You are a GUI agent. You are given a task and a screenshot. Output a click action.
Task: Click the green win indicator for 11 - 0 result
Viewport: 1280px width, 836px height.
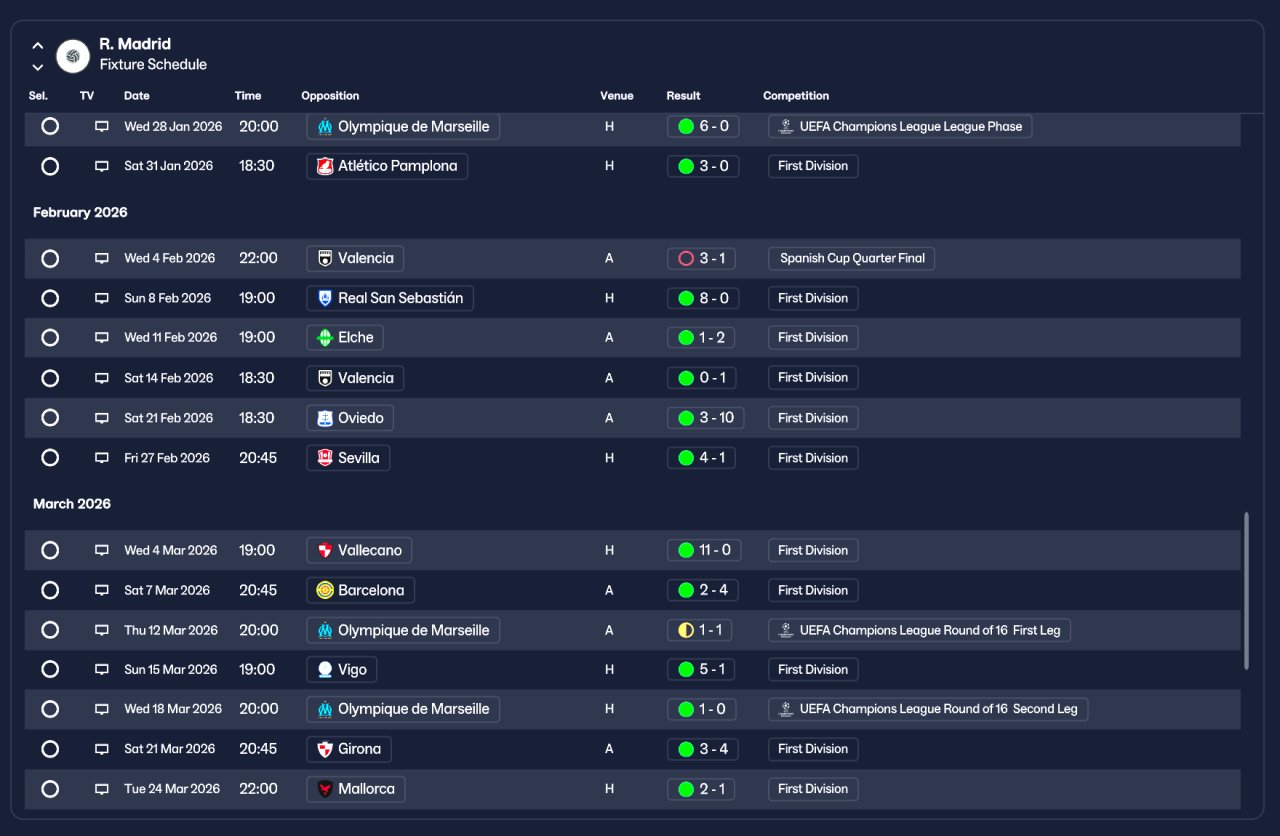click(x=686, y=550)
